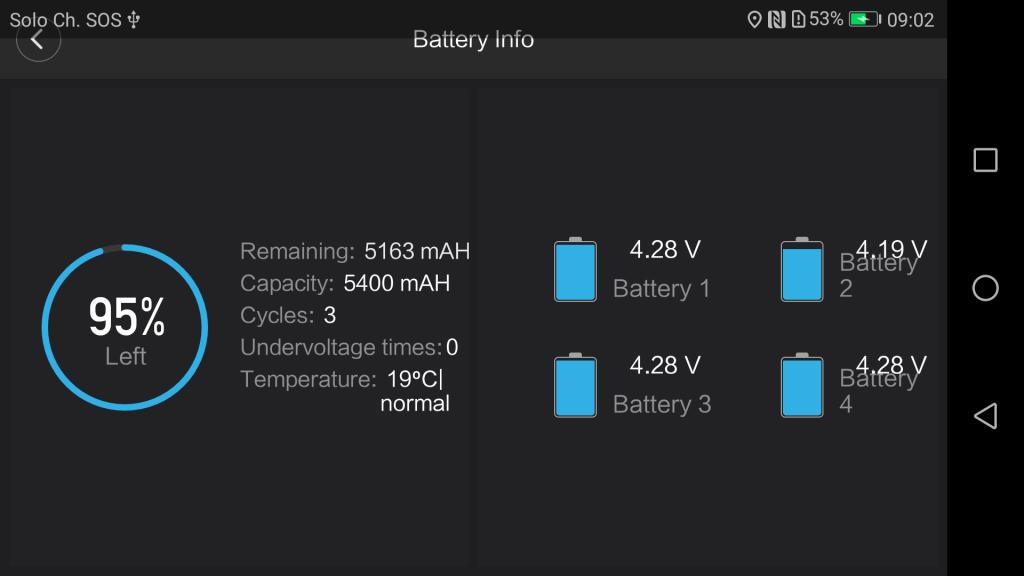Viewport: 1024px width, 576px height.
Task: Tap the Android recent apps square
Action: coord(985,160)
